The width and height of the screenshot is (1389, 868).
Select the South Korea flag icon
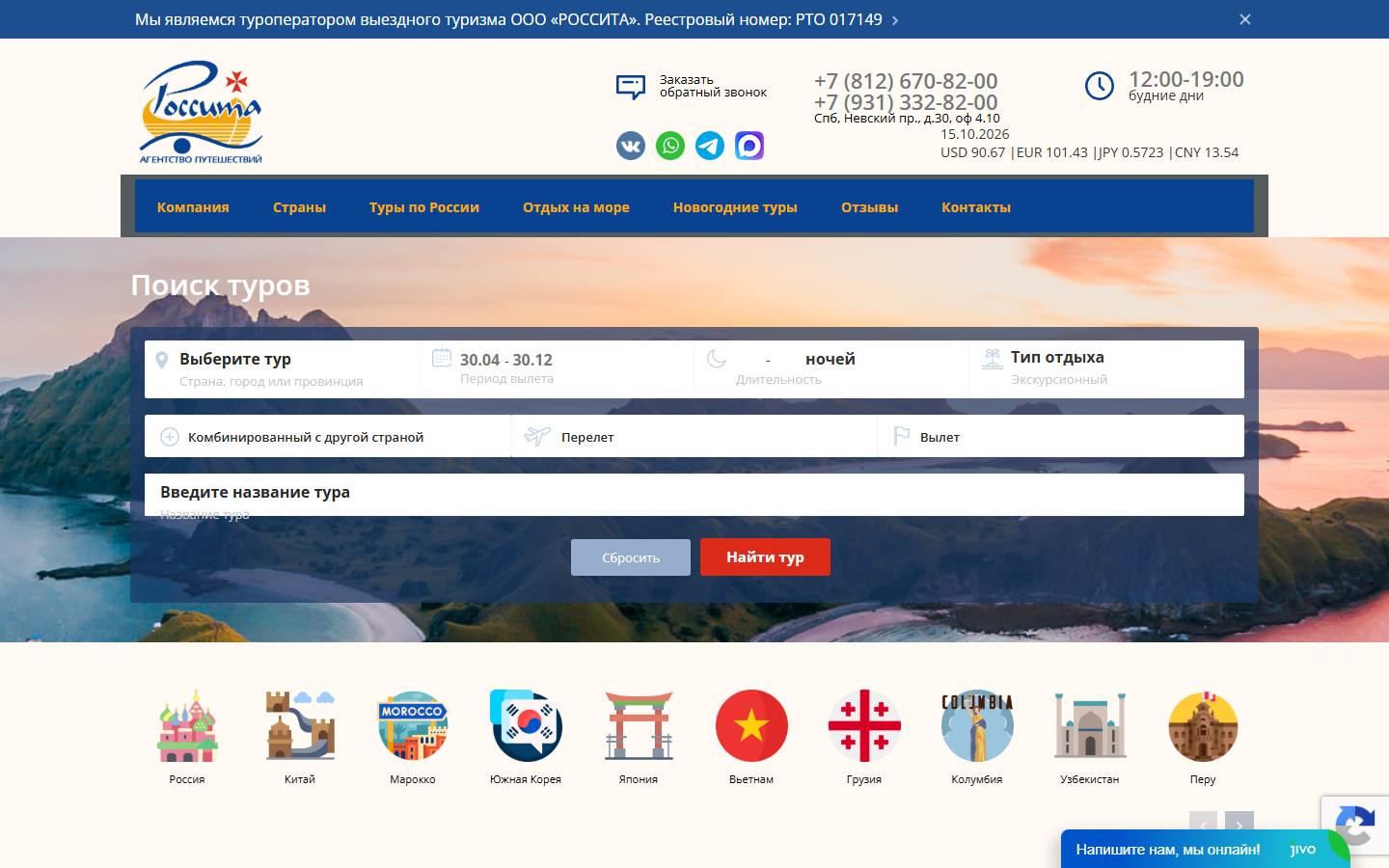point(526,726)
